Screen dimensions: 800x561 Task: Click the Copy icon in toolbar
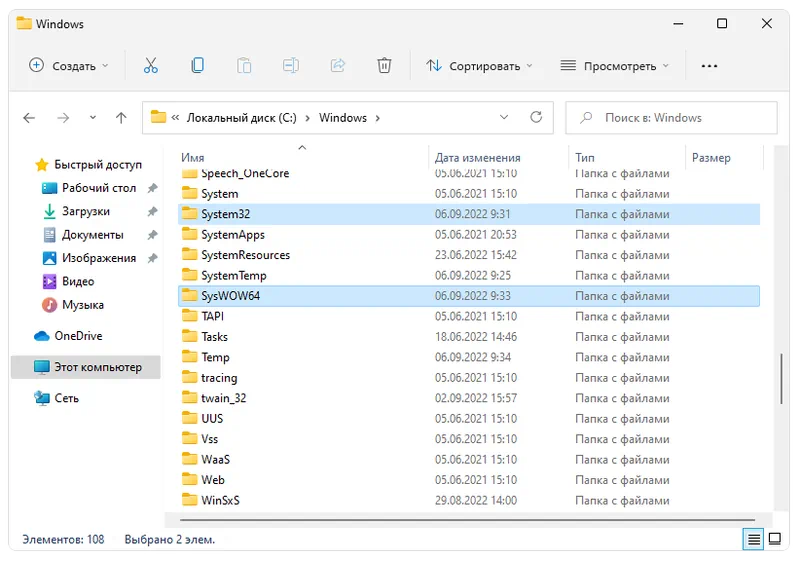pos(198,66)
